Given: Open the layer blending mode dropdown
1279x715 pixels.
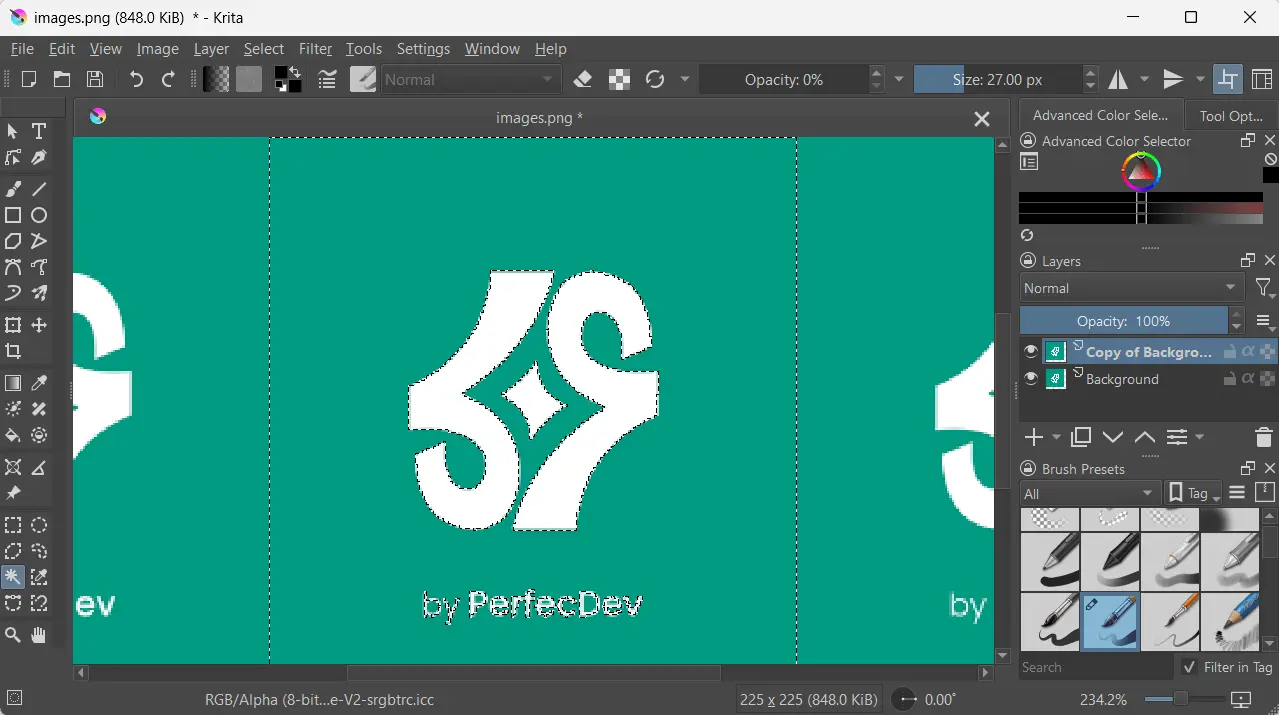Looking at the screenshot, I should (x=1131, y=288).
